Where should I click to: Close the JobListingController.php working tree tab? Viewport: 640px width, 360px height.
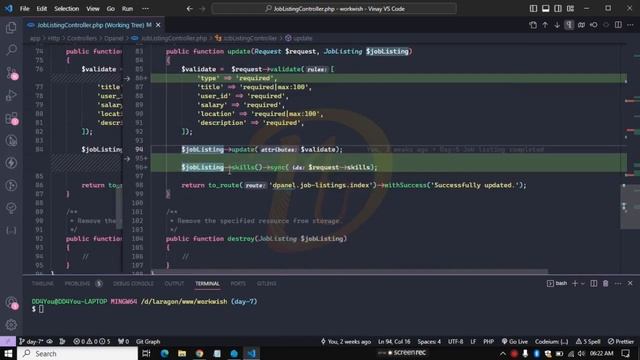(x=158, y=25)
